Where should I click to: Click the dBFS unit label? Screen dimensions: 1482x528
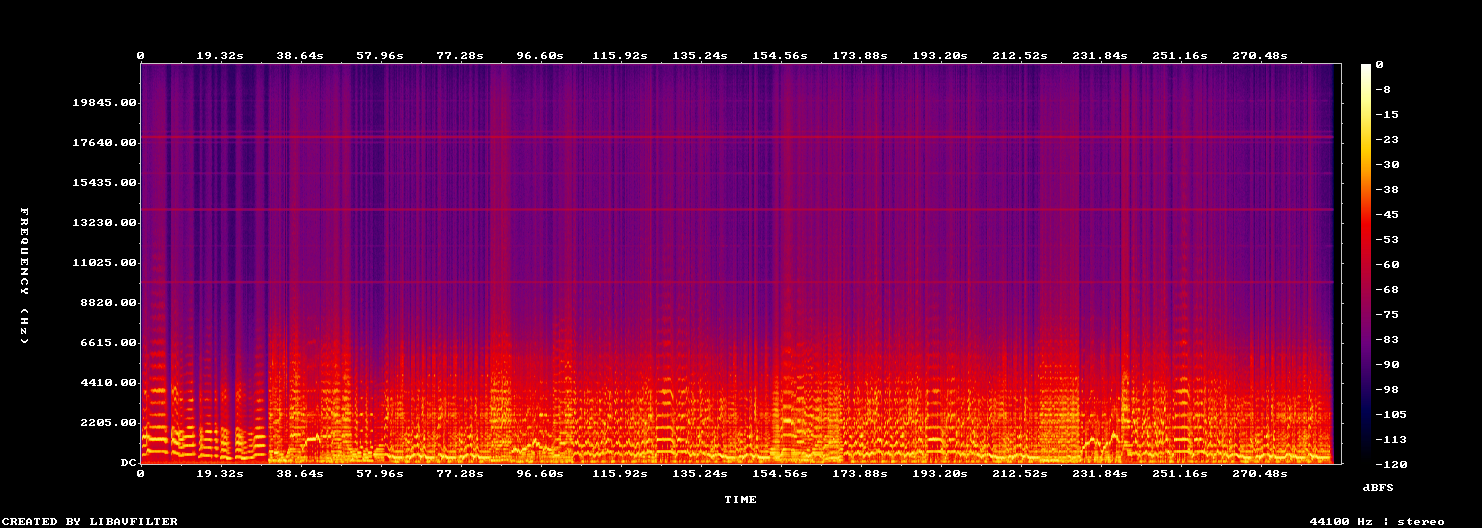tap(1378, 487)
